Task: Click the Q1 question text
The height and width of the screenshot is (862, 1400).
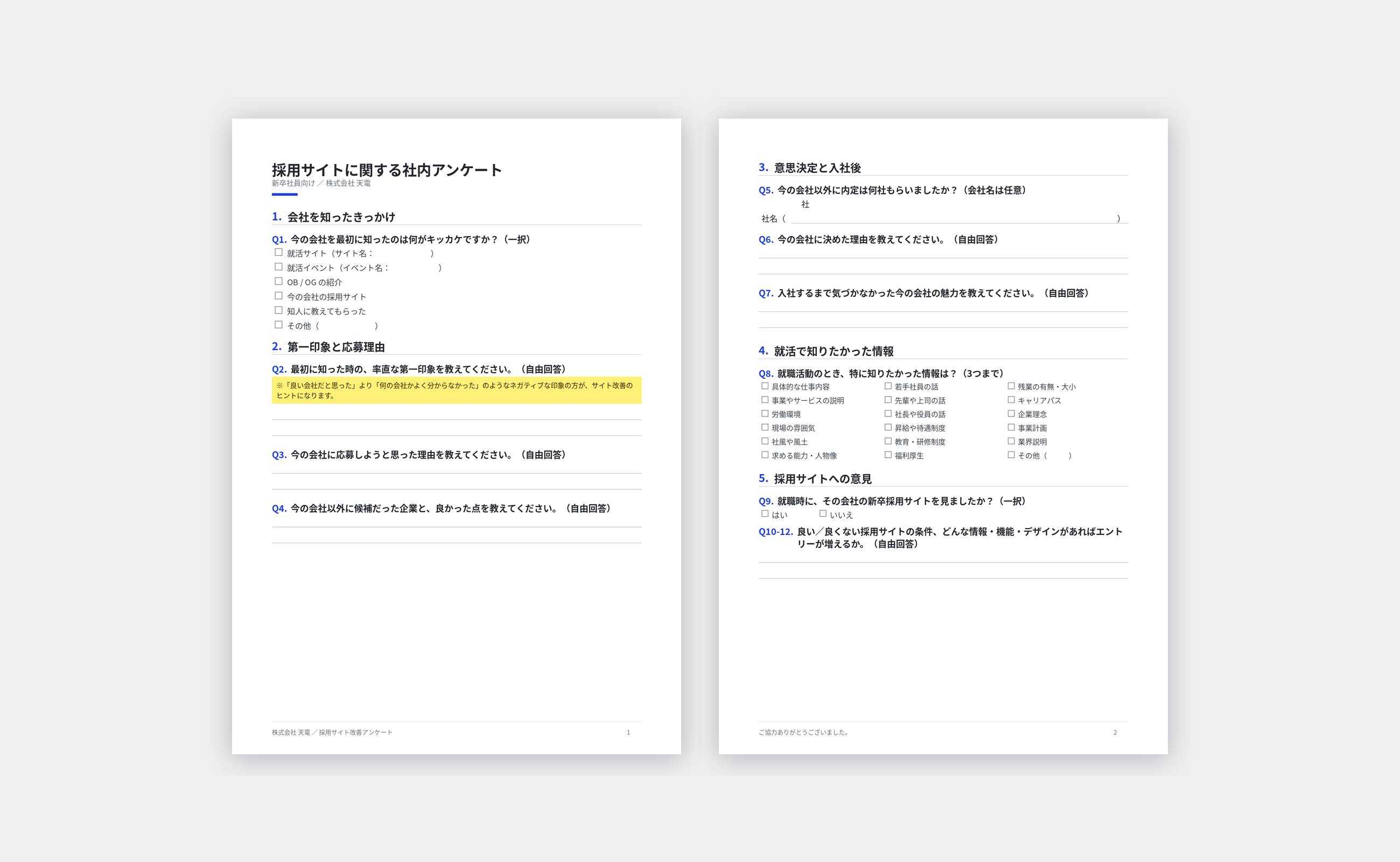Action: point(411,239)
